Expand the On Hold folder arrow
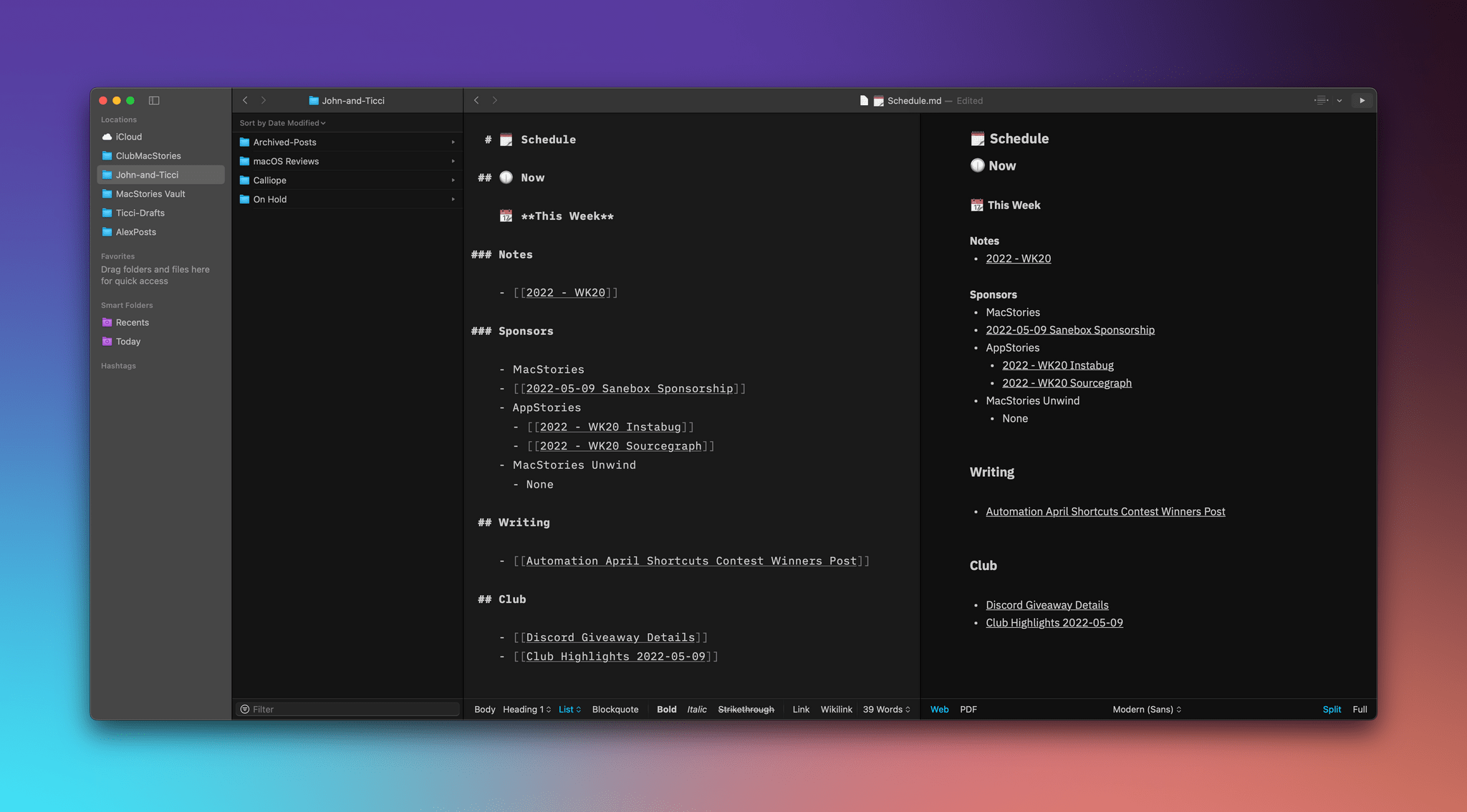 453,199
